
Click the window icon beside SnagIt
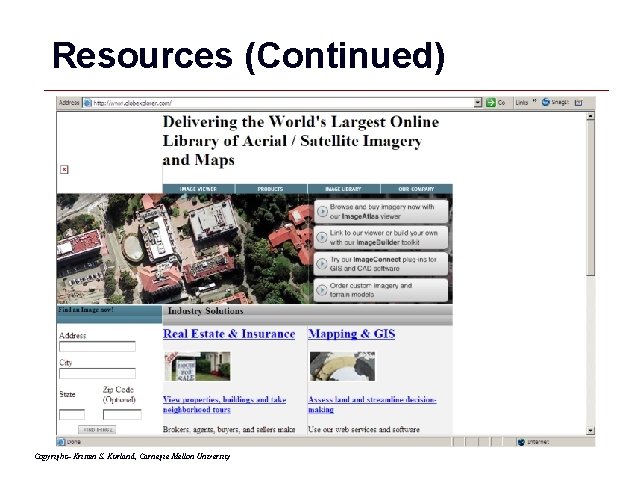click(578, 103)
